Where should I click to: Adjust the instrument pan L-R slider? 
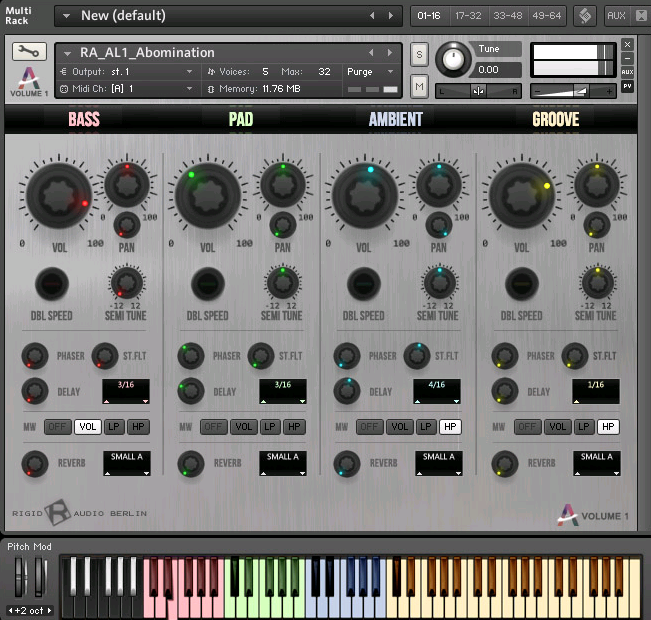(x=478, y=91)
